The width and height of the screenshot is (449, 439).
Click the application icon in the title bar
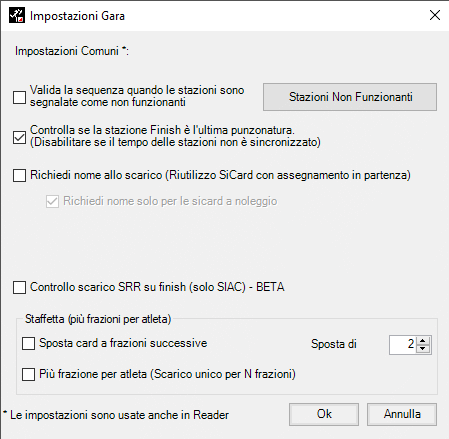click(17, 15)
